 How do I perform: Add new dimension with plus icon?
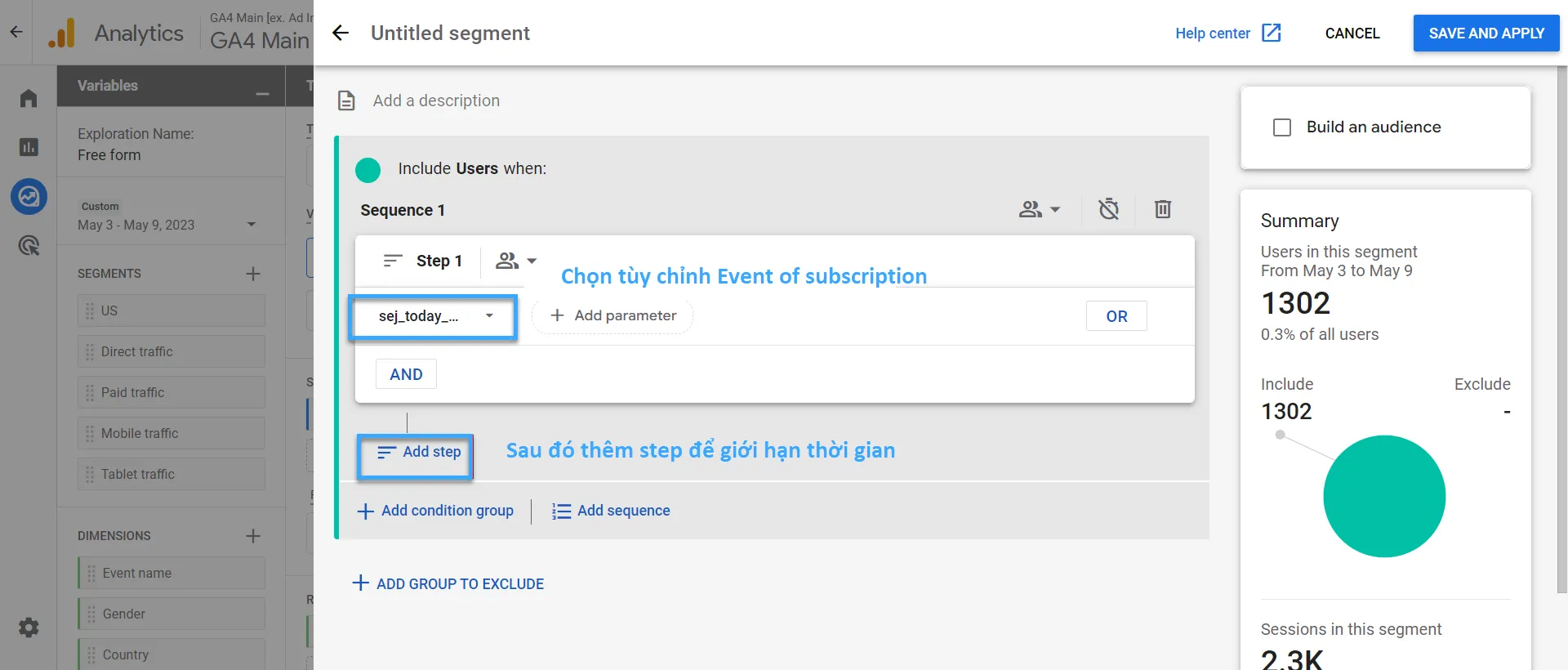pyautogui.click(x=253, y=536)
